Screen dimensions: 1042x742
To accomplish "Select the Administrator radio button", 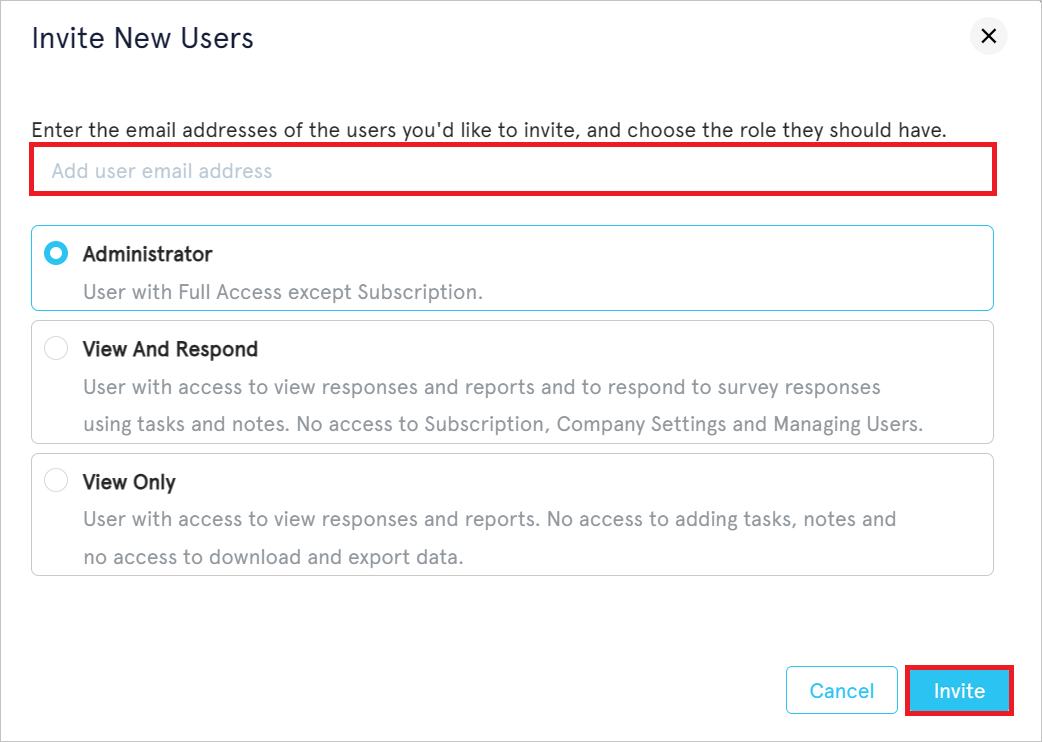I will click(56, 253).
